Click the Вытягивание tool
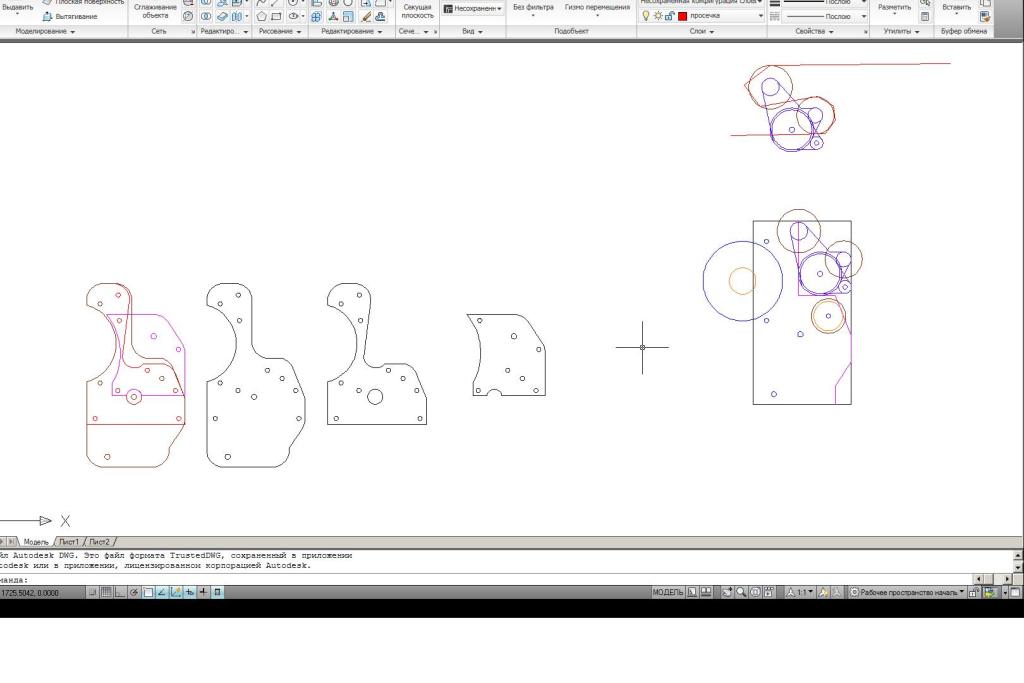This screenshot has height=683, width=1024. coord(71,16)
